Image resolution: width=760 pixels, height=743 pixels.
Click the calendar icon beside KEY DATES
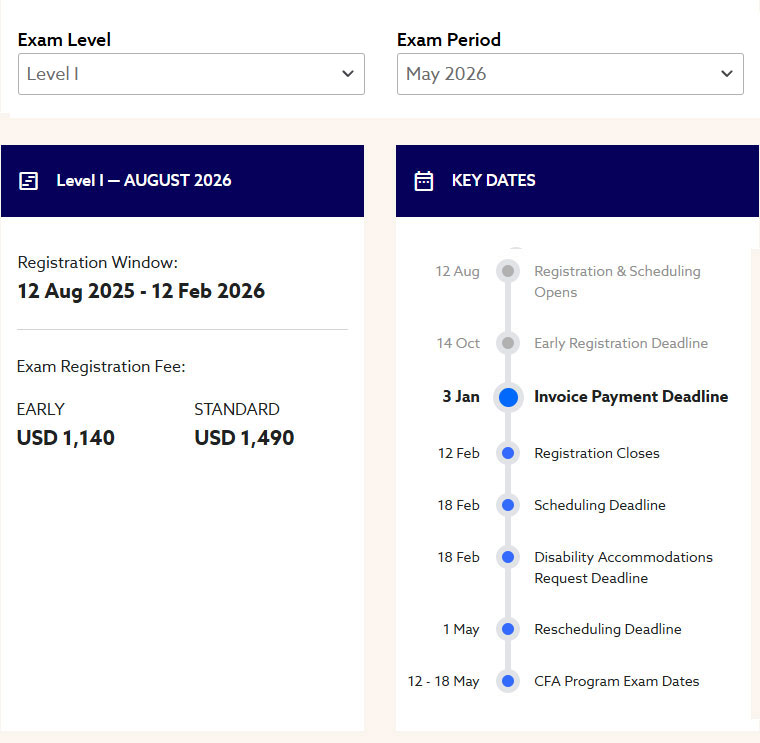tap(424, 181)
